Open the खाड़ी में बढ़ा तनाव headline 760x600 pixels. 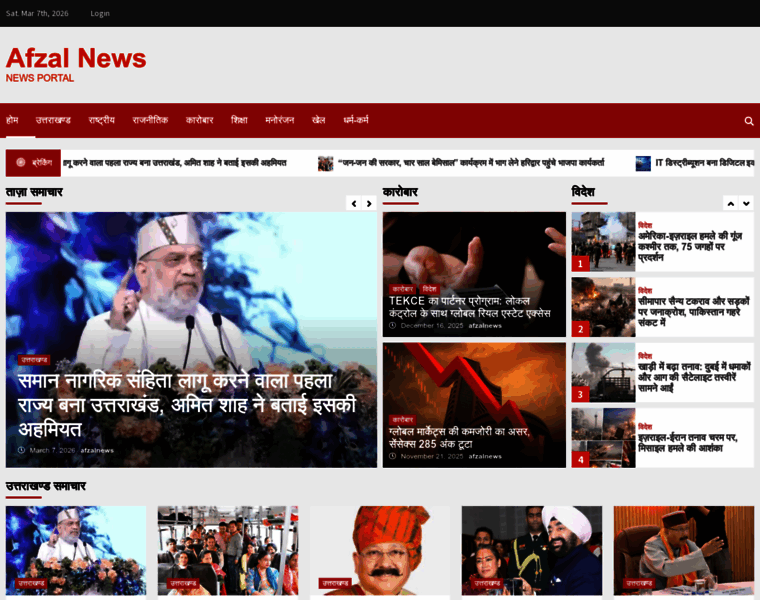tap(694, 377)
